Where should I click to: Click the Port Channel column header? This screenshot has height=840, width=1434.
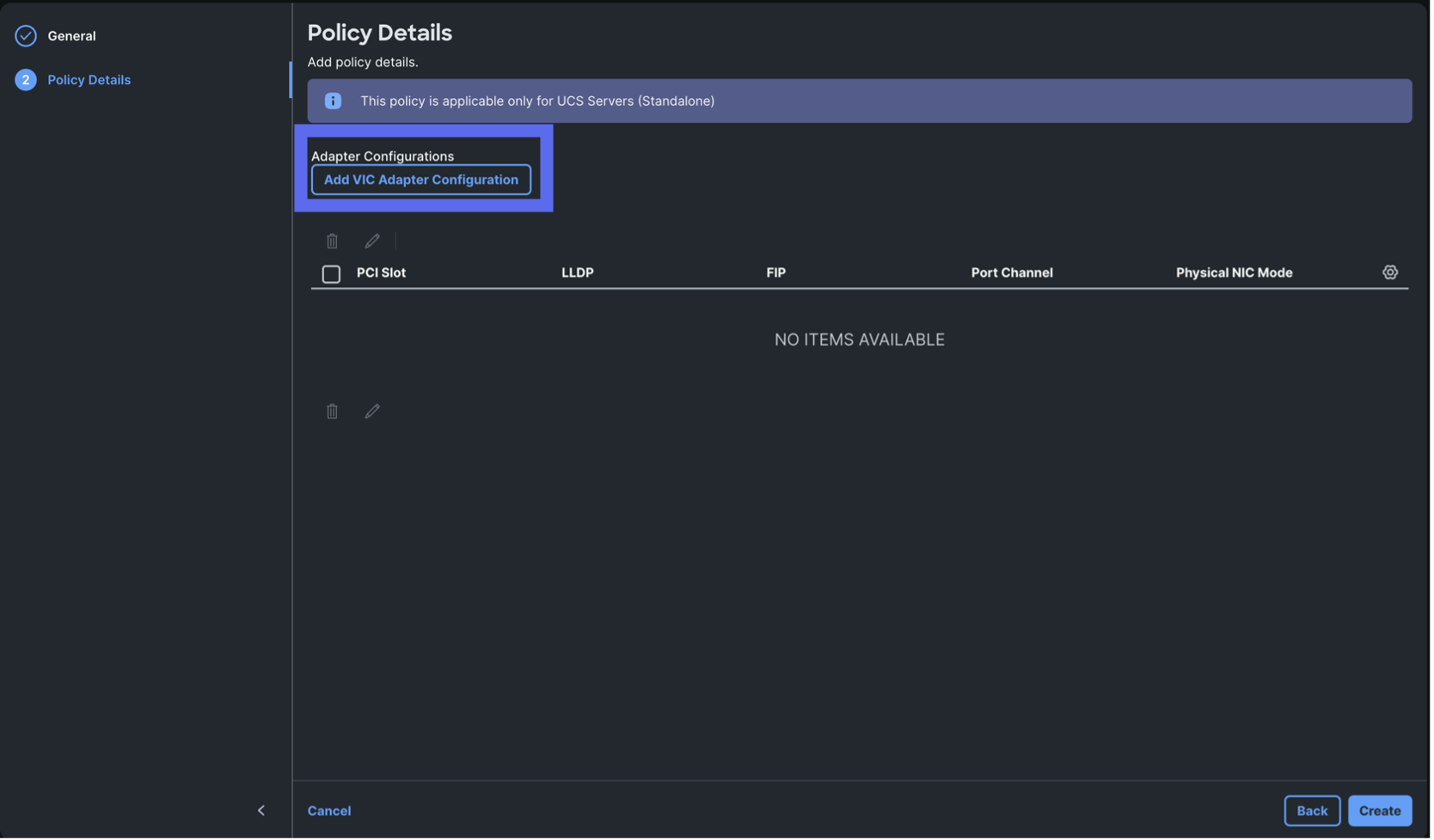click(1012, 272)
